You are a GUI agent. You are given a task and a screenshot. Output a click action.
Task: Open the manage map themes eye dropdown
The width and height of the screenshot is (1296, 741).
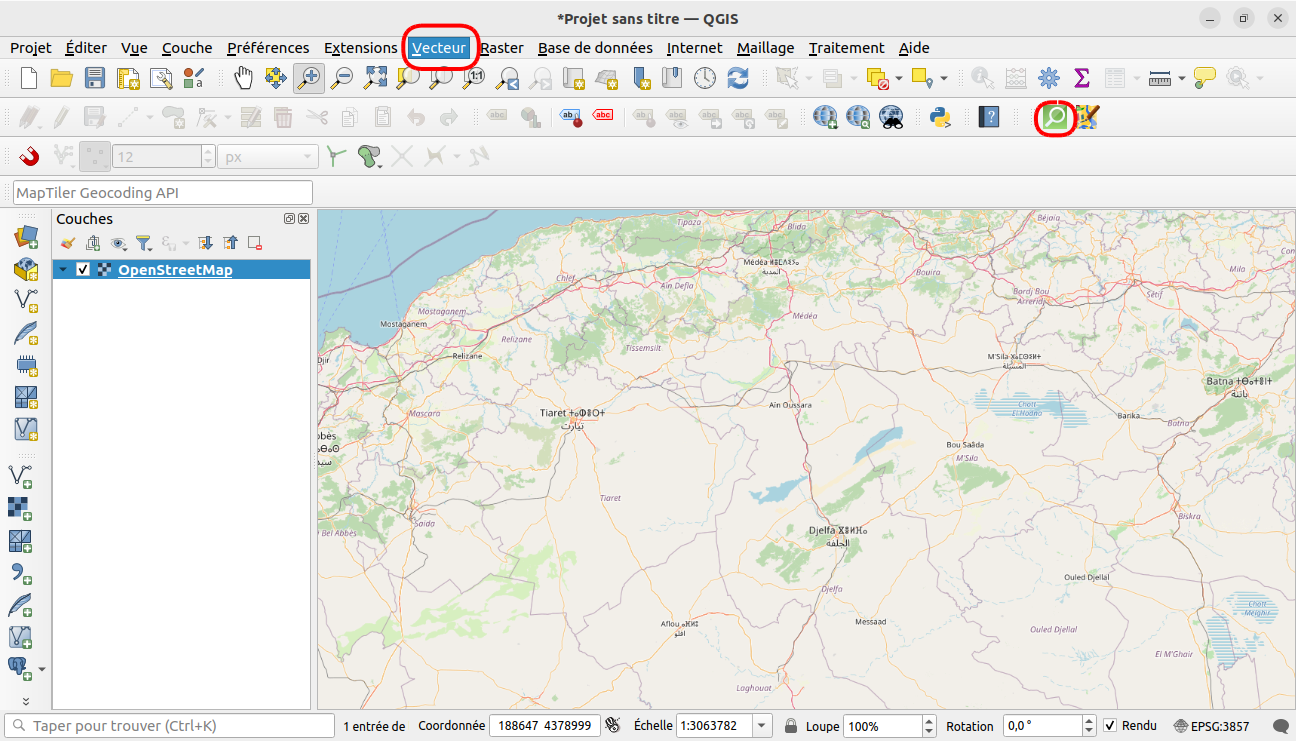tap(119, 243)
